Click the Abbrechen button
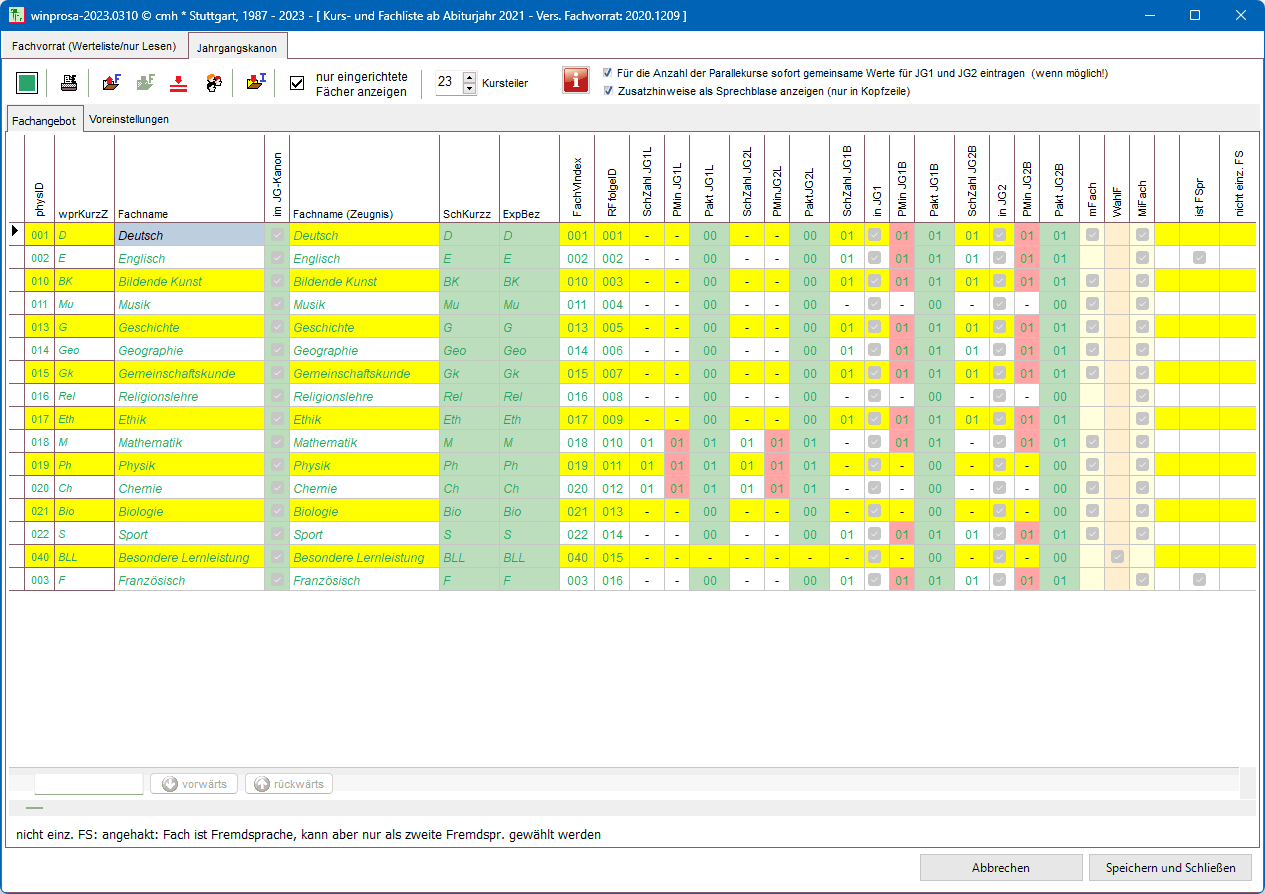This screenshot has width=1265, height=894. 1000,867
